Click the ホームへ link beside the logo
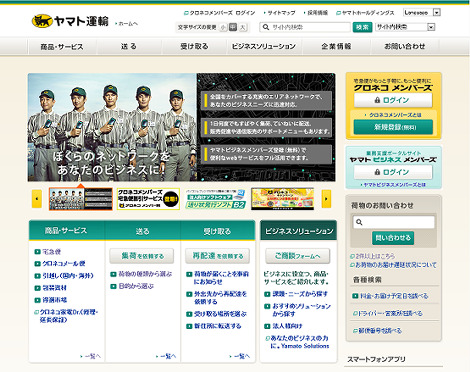 pos(127,24)
